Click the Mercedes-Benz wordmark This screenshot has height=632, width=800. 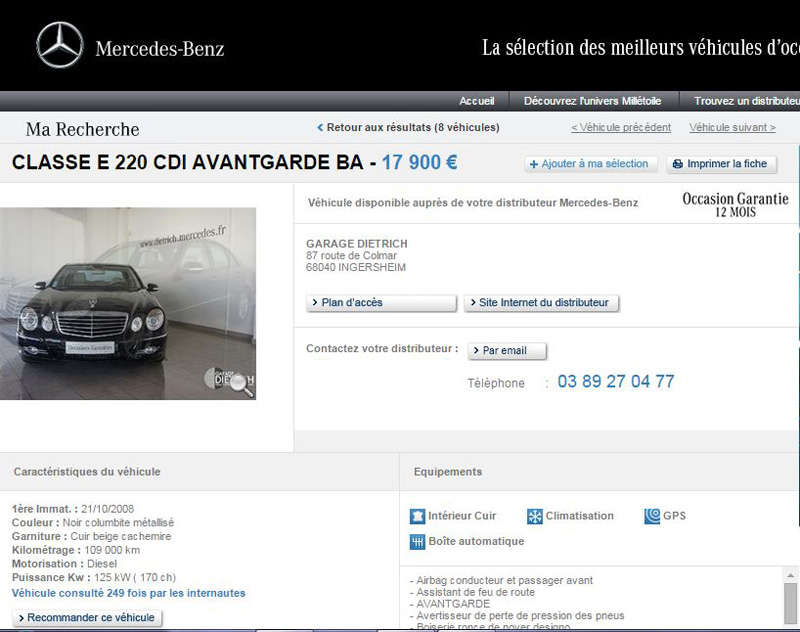[x=160, y=49]
